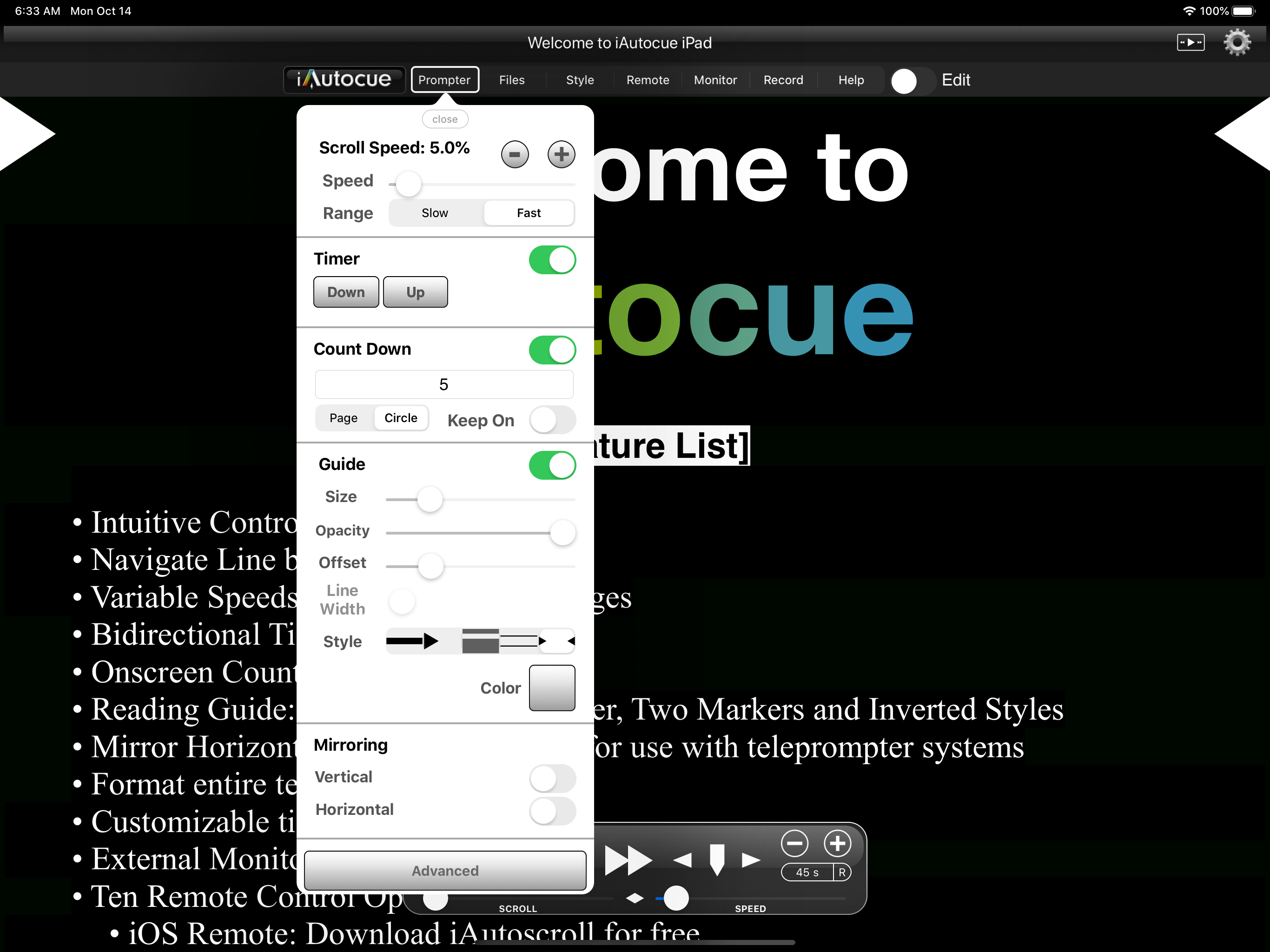
Task: Set the timer to count Up
Action: (415, 291)
